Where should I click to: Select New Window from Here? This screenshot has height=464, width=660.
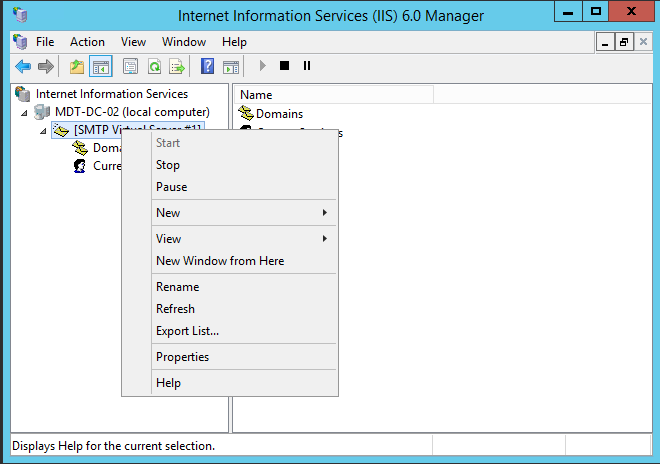coord(230,261)
